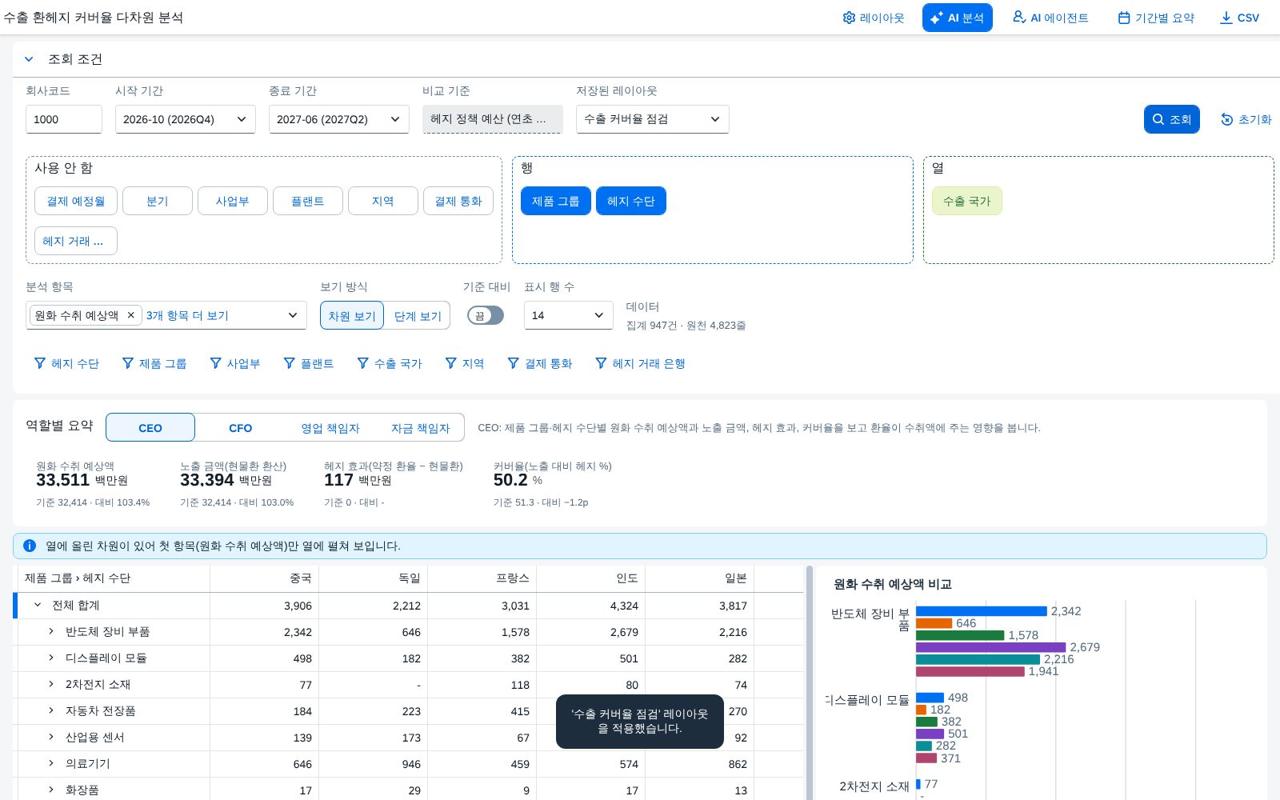Open the 시작 기간 dropdown
The width and height of the screenshot is (1280, 800).
(x=185, y=119)
